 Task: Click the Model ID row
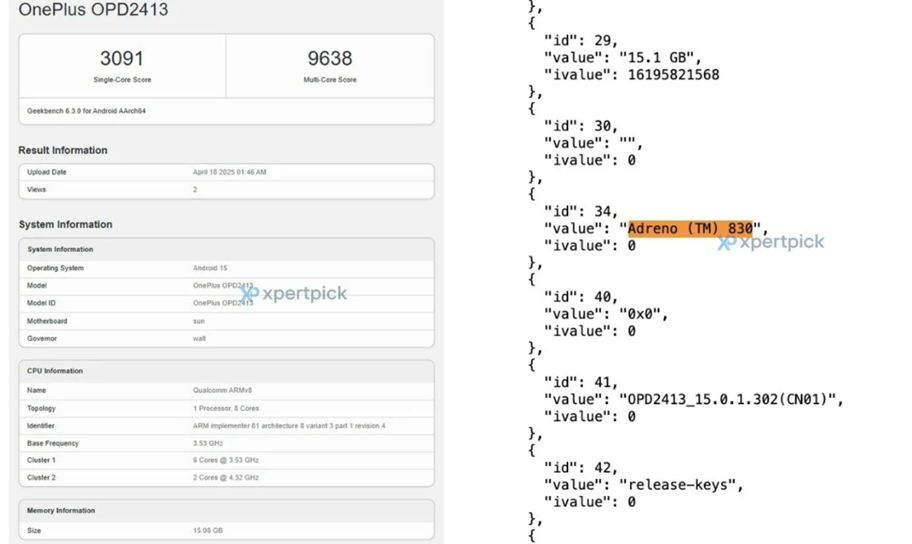(226, 303)
